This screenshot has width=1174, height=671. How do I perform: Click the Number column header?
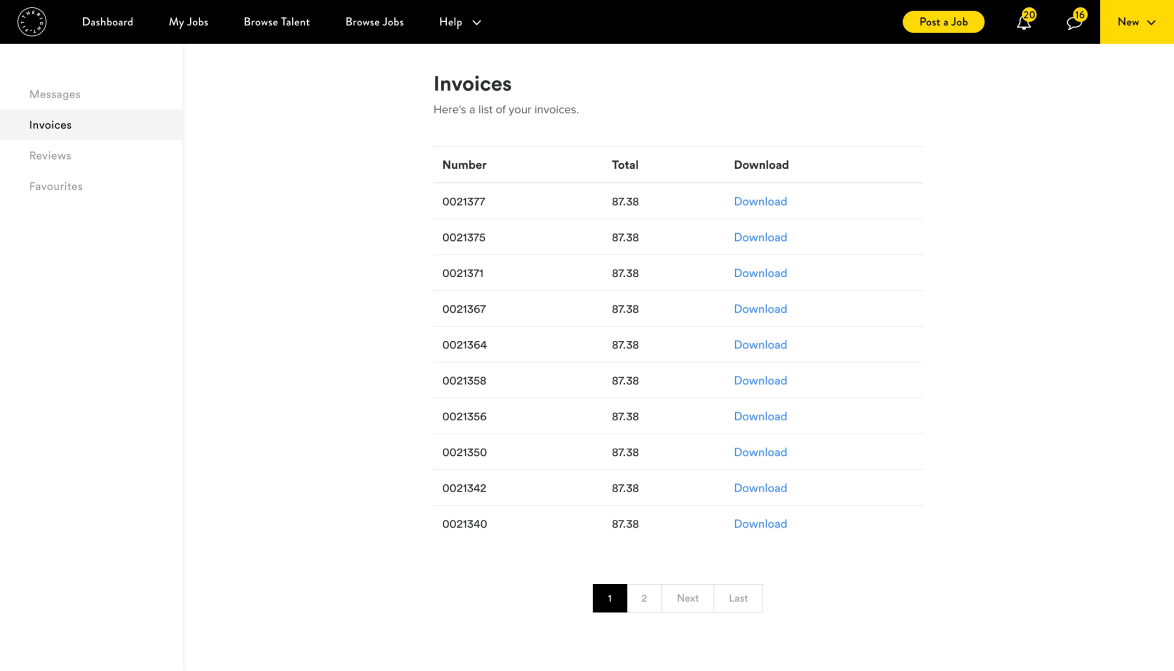pyautogui.click(x=464, y=165)
